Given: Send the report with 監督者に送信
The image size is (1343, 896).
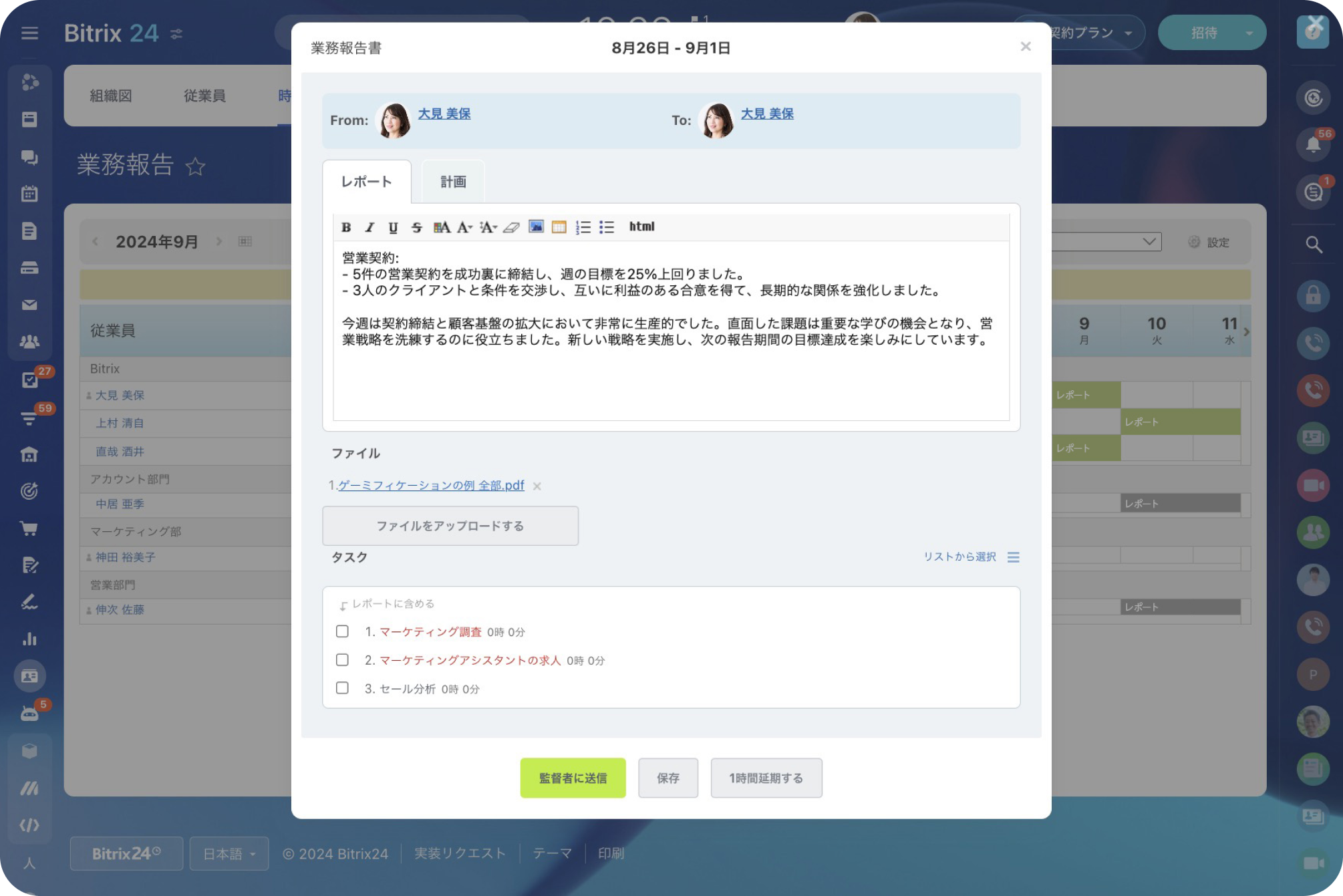Looking at the screenshot, I should click(573, 777).
